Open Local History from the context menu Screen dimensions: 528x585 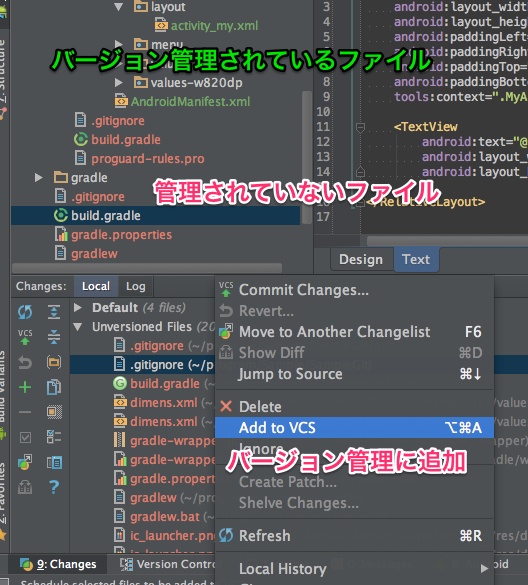click(x=354, y=569)
